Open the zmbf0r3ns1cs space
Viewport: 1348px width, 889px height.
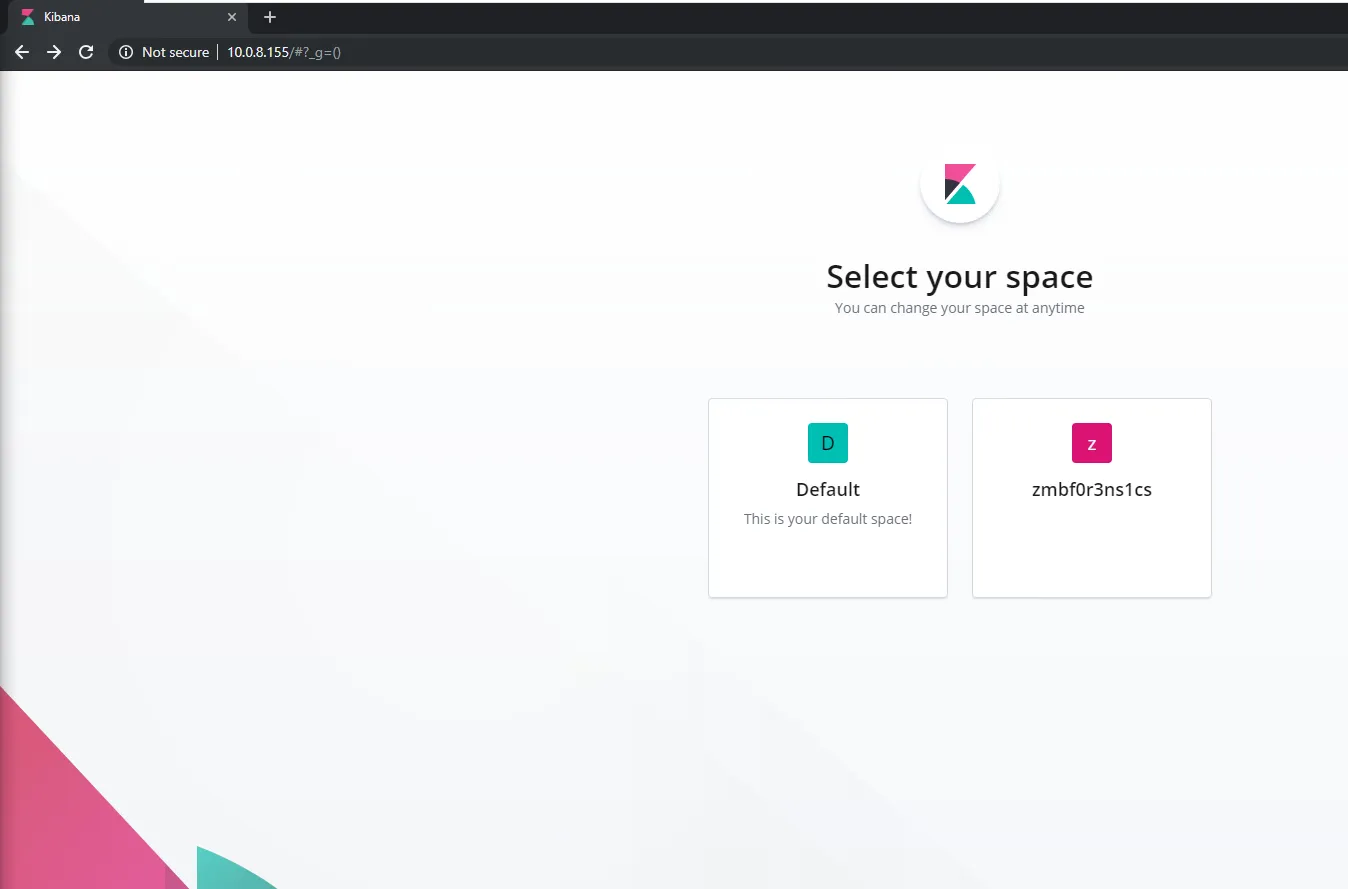[1091, 497]
